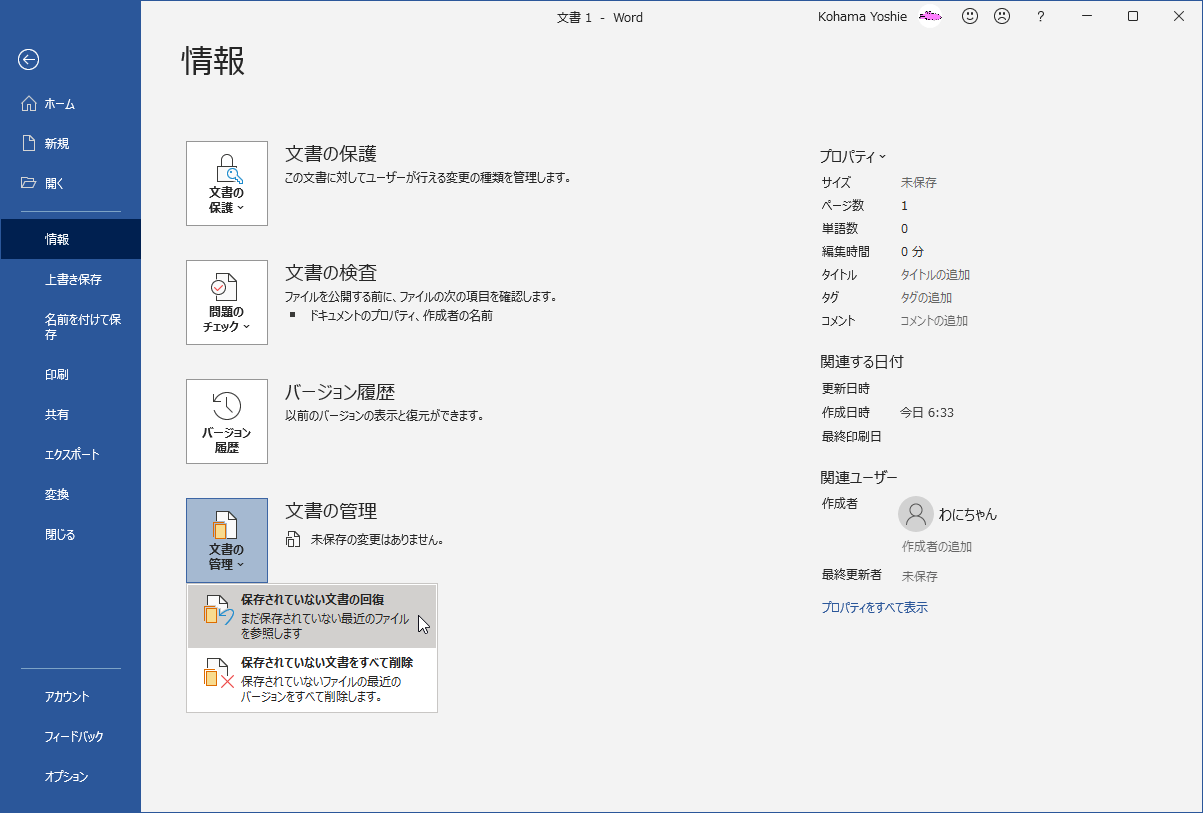Open the バージョン履歴 (Version History) icon

[226, 421]
